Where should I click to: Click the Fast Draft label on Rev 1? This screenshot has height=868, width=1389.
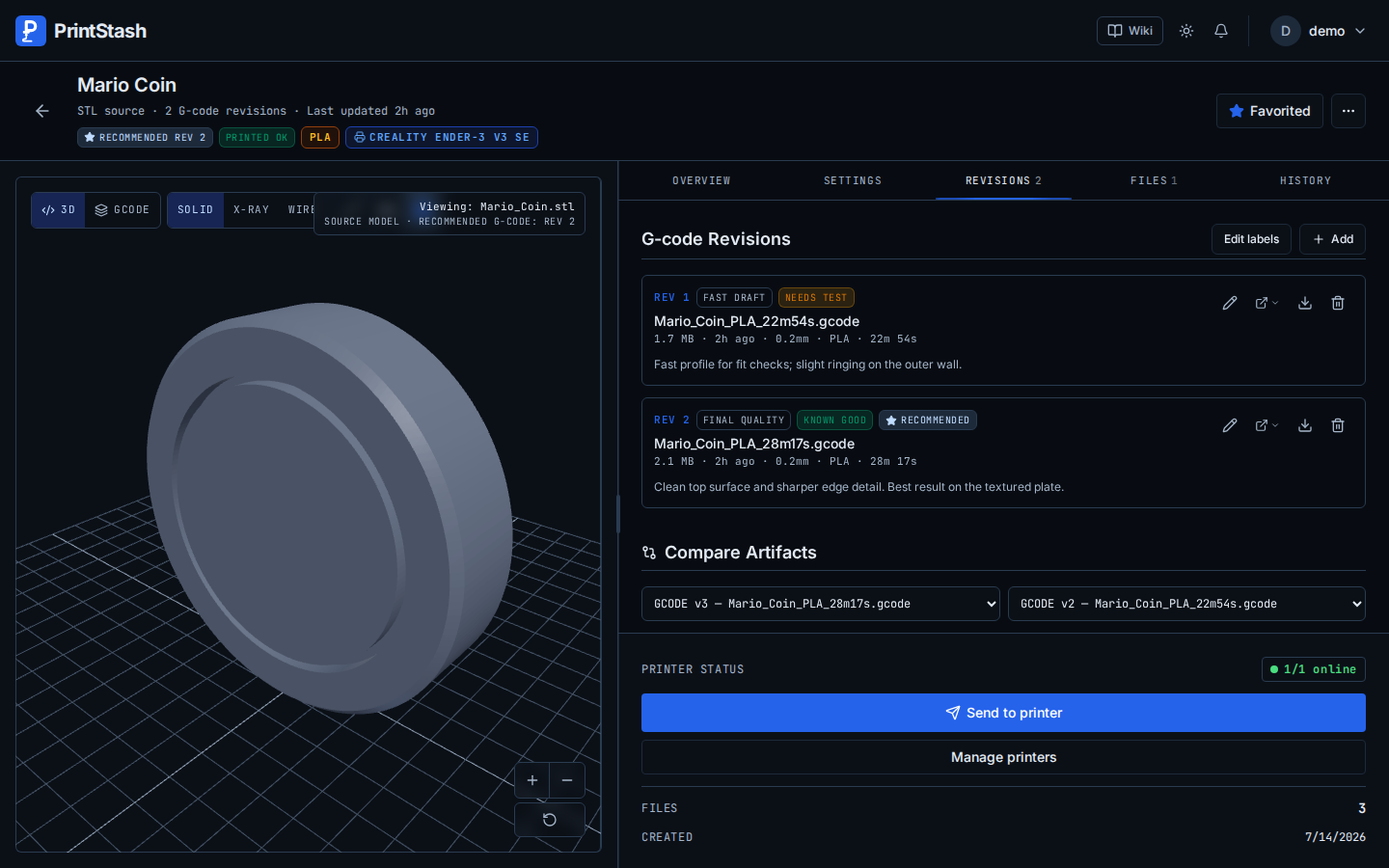click(734, 298)
